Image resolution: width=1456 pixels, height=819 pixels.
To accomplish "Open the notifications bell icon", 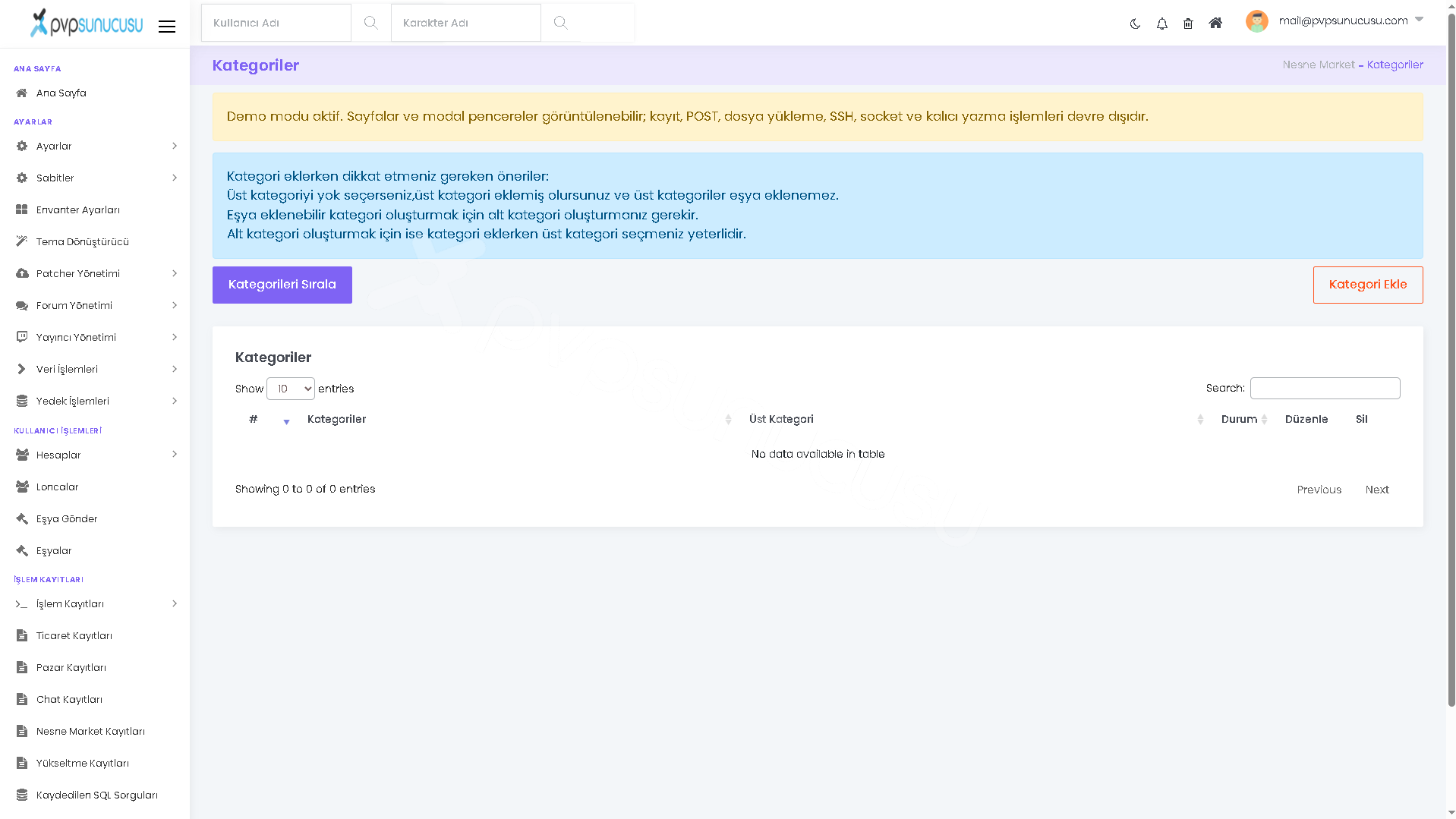I will click(1161, 24).
